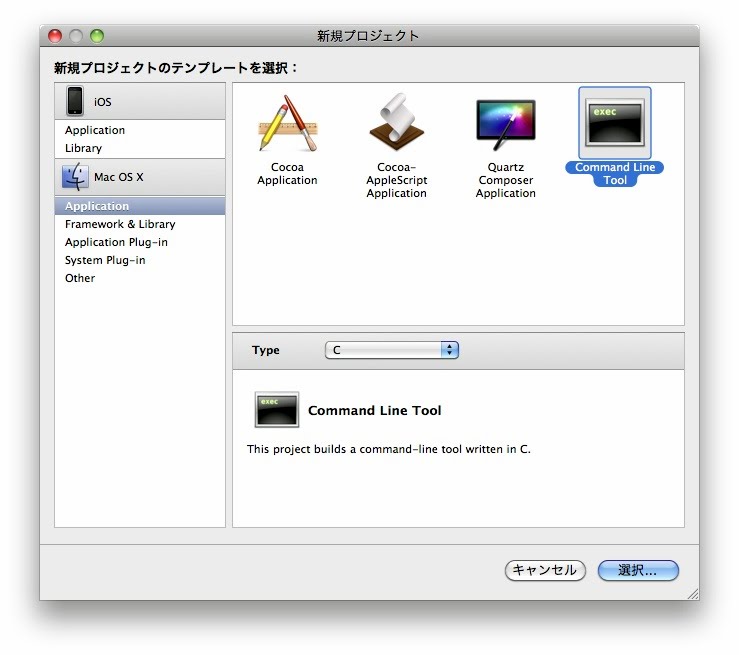Select the Other category in sidebar
The image size is (739, 655).
80,278
